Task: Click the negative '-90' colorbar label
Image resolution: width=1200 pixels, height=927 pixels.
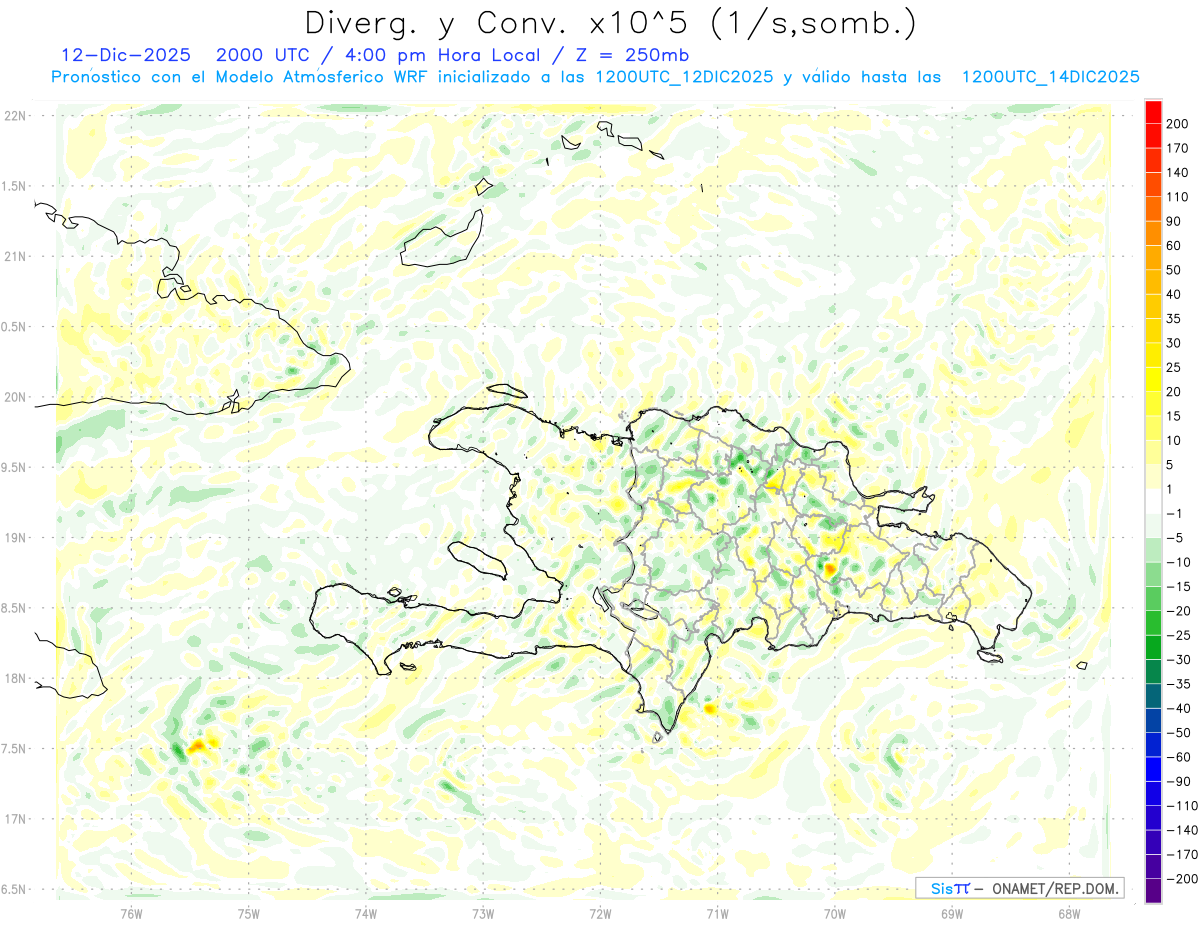Action: click(1177, 782)
